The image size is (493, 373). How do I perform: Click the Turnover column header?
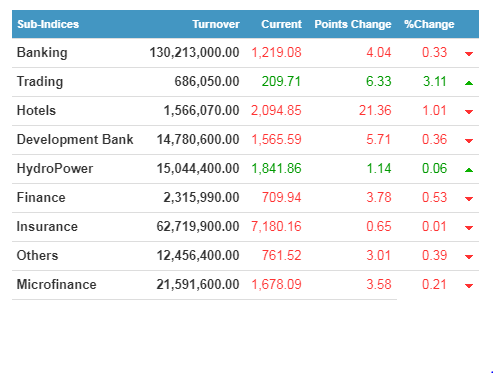216,24
